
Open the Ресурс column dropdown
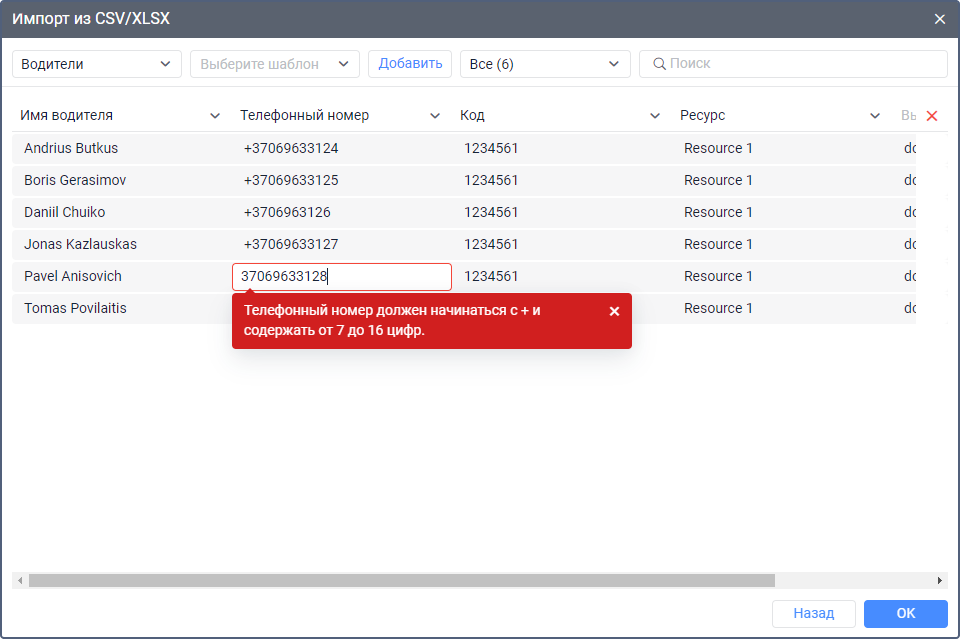pos(875,116)
